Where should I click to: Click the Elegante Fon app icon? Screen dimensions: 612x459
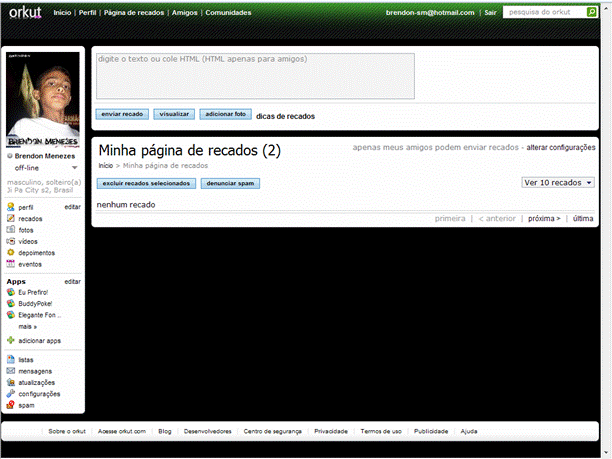click(11, 315)
